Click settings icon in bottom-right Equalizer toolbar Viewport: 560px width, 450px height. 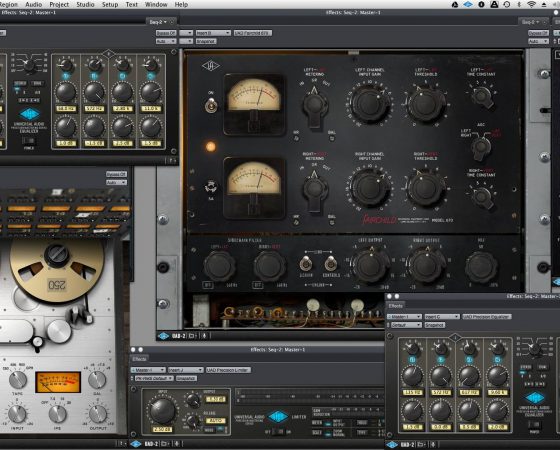tap(433, 445)
